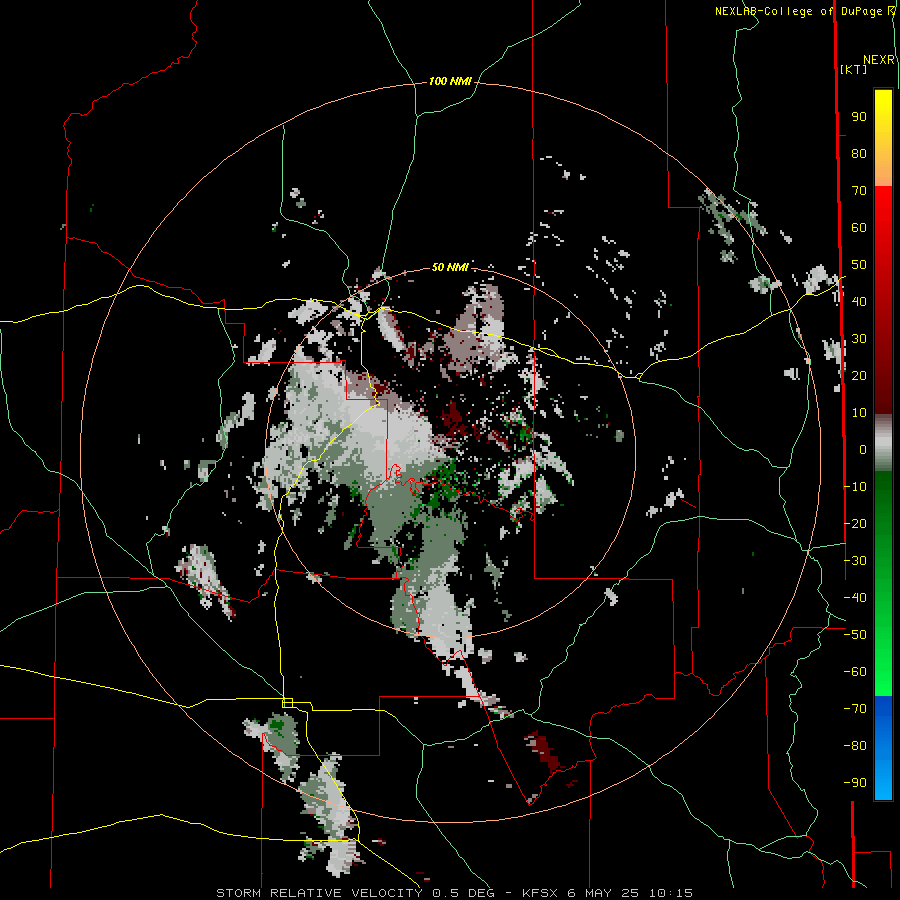Click the 40 value on the velocity scale
The width and height of the screenshot is (900, 900).
pos(859,302)
